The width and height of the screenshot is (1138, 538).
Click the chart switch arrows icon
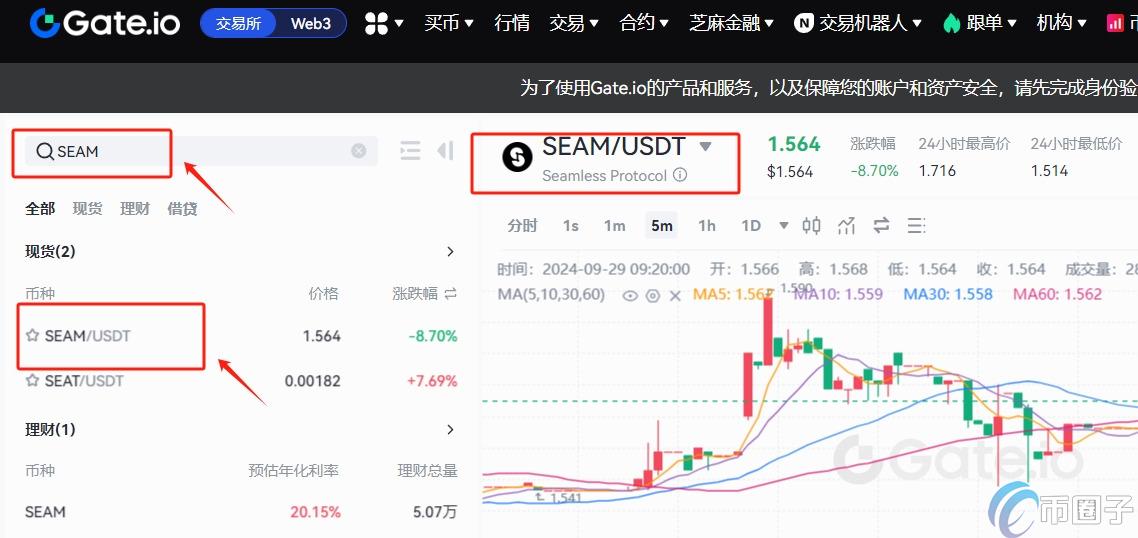coord(881,226)
